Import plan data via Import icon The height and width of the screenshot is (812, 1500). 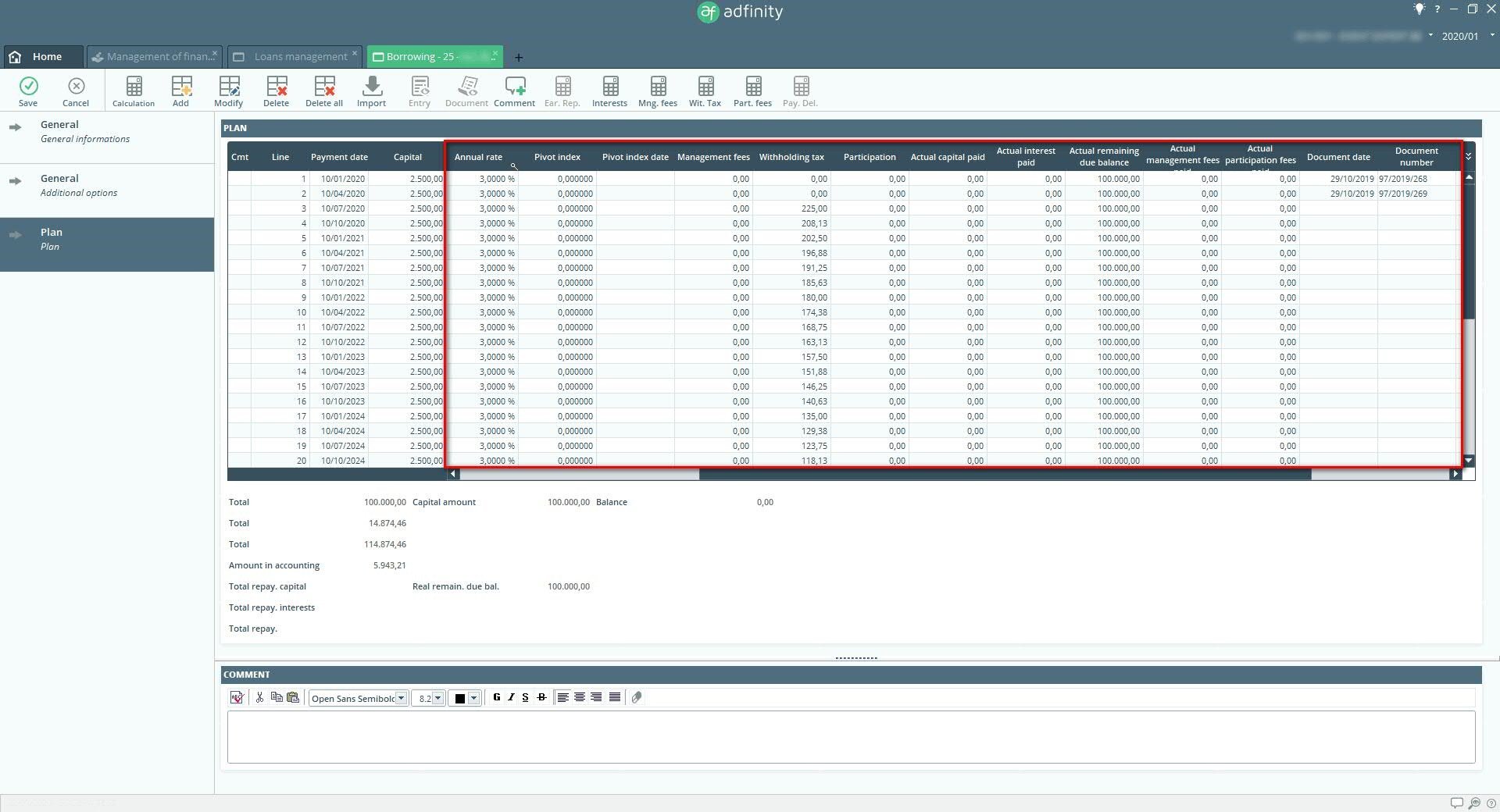coord(372,91)
